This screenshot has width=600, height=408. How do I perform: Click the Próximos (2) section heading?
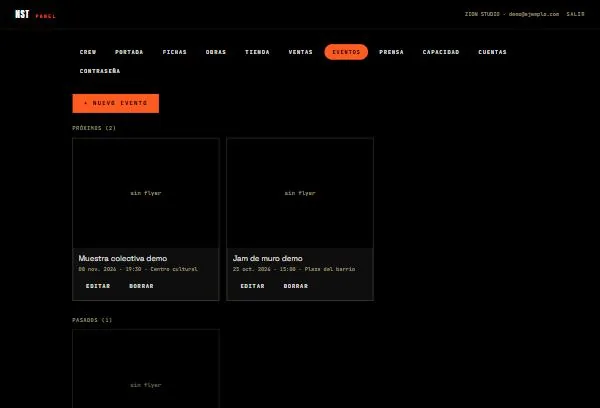(94, 128)
